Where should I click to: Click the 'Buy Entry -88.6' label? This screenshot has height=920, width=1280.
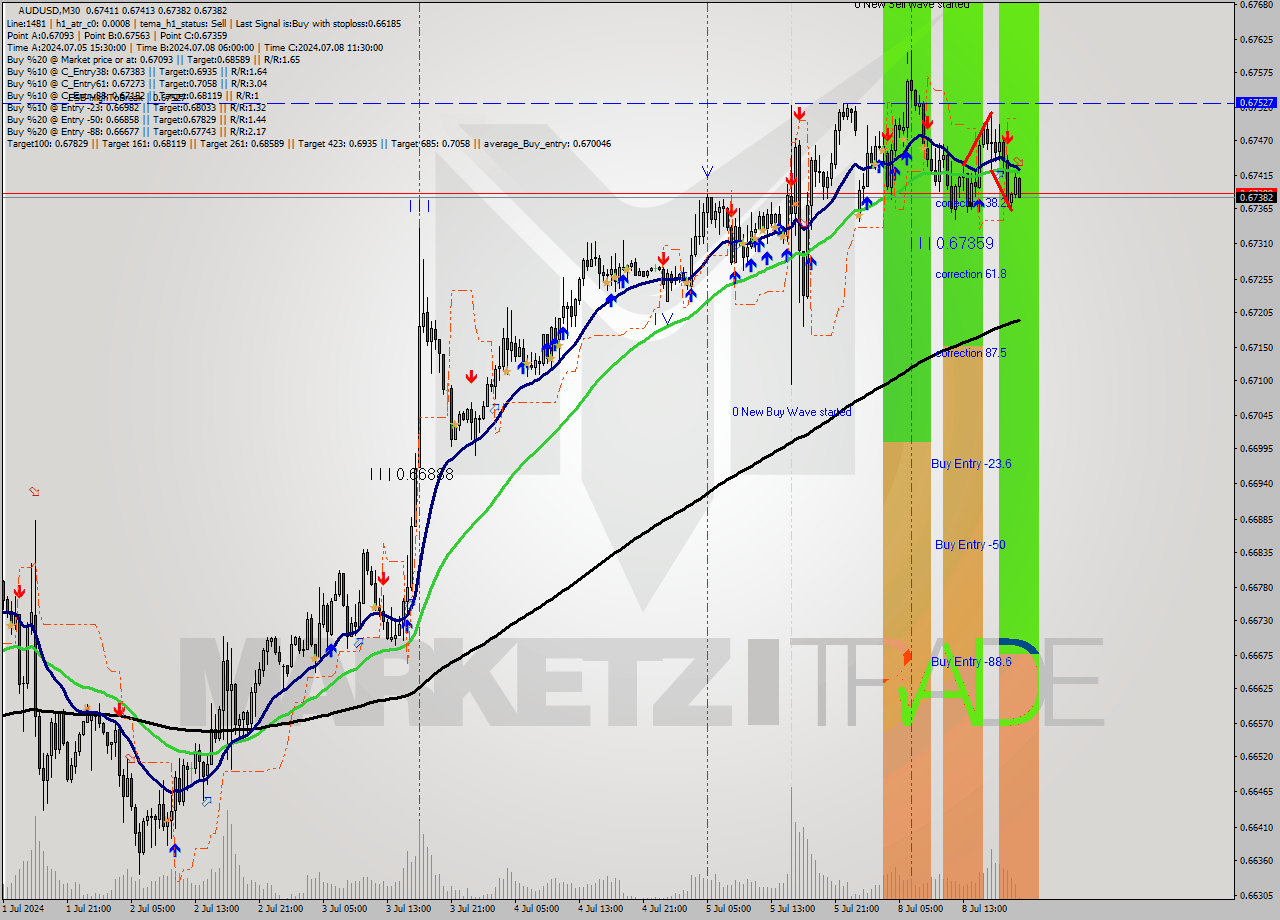[x=971, y=662]
